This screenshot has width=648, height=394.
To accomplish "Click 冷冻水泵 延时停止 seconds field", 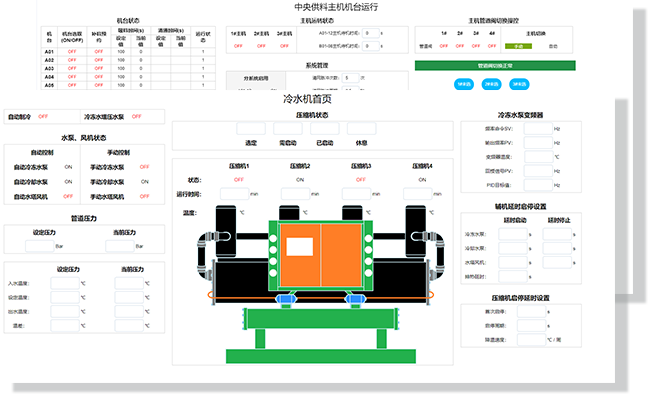I will click(x=557, y=234).
